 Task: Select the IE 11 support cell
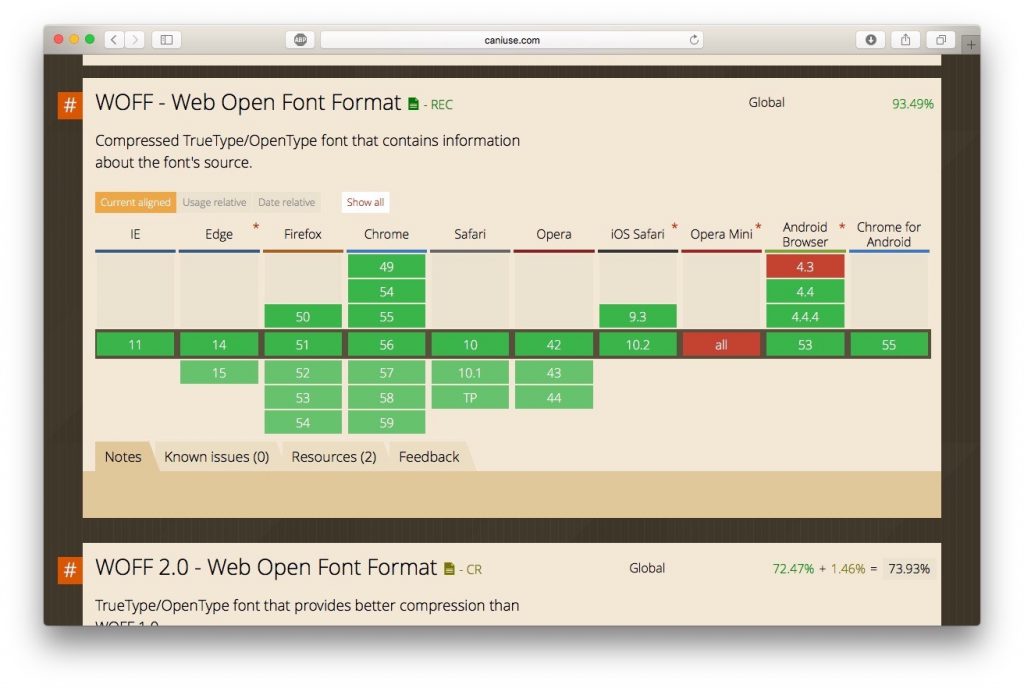[x=135, y=345]
